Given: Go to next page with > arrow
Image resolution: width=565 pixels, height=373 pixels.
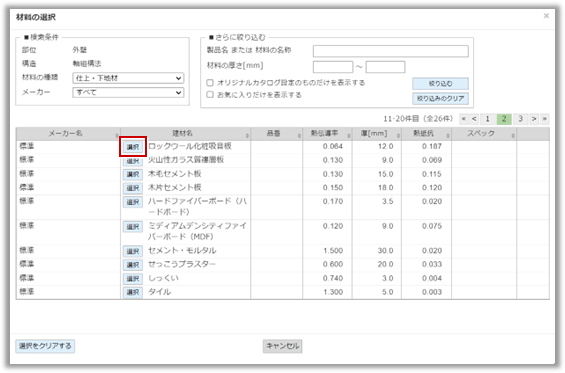Looking at the screenshot, I should [534, 119].
